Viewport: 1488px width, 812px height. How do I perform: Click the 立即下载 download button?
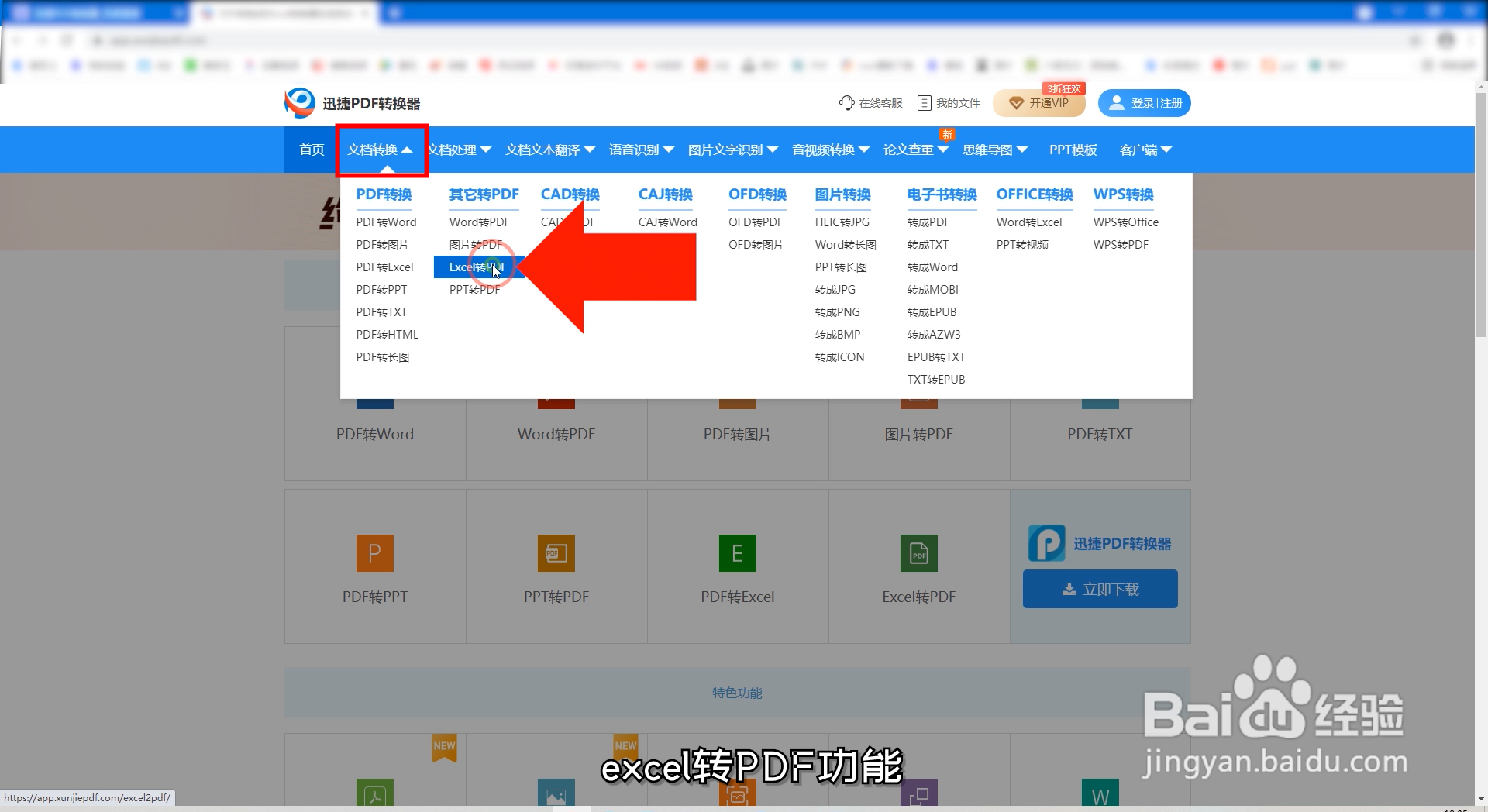[1100, 589]
